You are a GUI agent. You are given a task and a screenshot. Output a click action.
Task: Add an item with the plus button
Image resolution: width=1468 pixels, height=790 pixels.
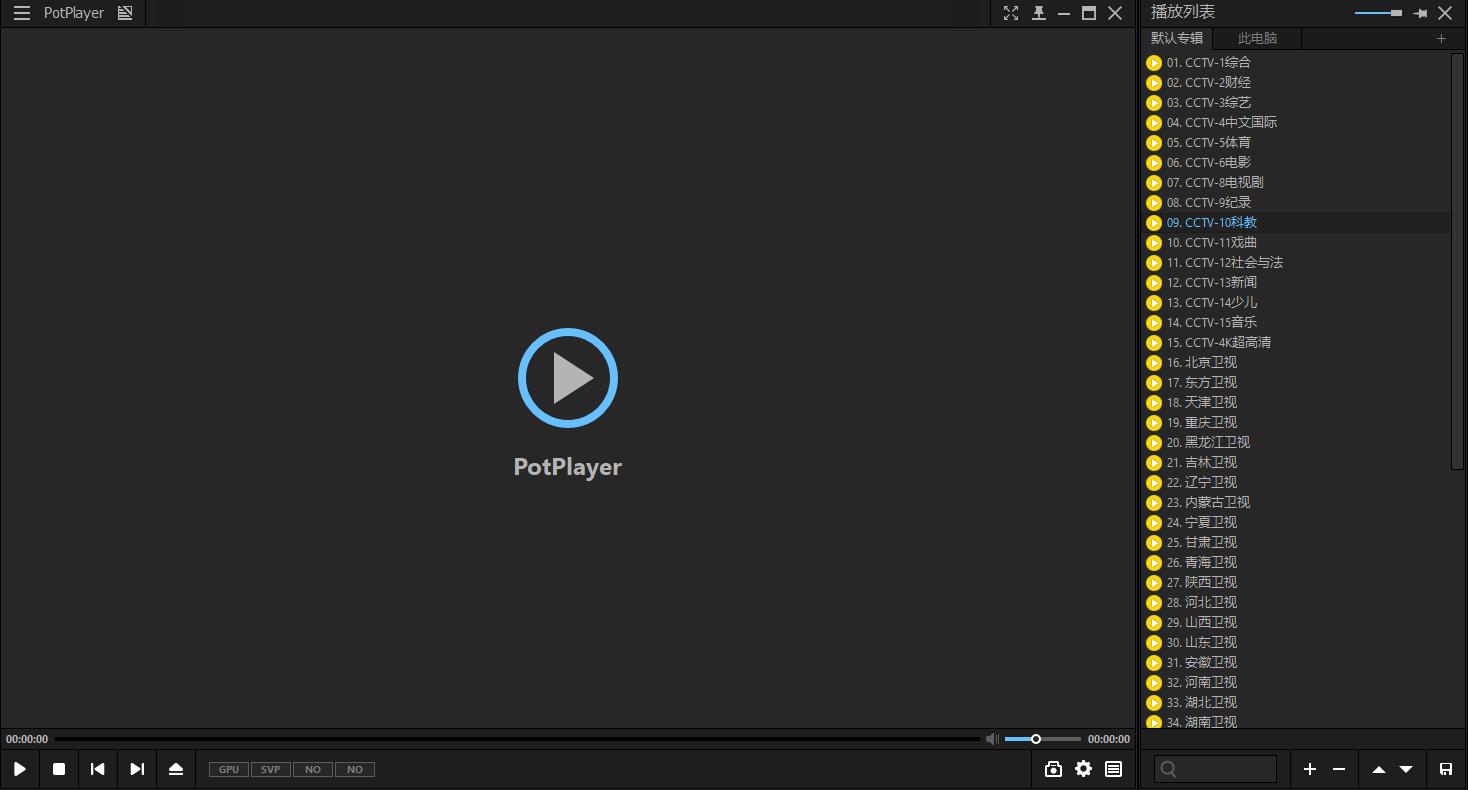pyautogui.click(x=1310, y=769)
